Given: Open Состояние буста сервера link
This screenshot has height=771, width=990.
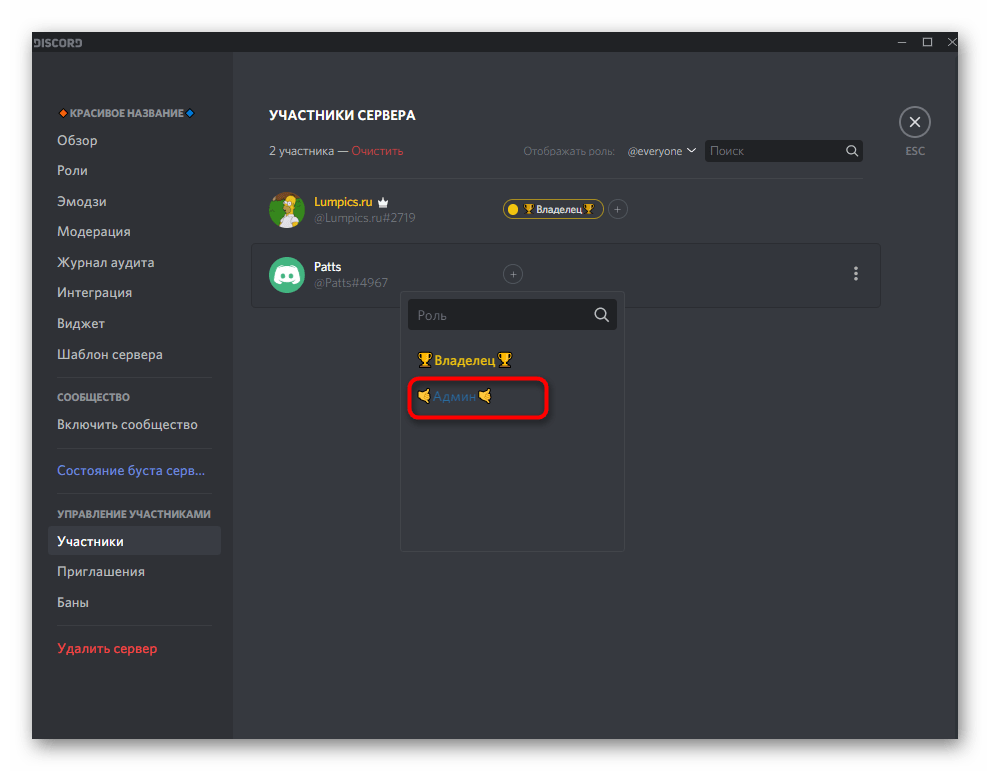Looking at the screenshot, I should 130,471.
